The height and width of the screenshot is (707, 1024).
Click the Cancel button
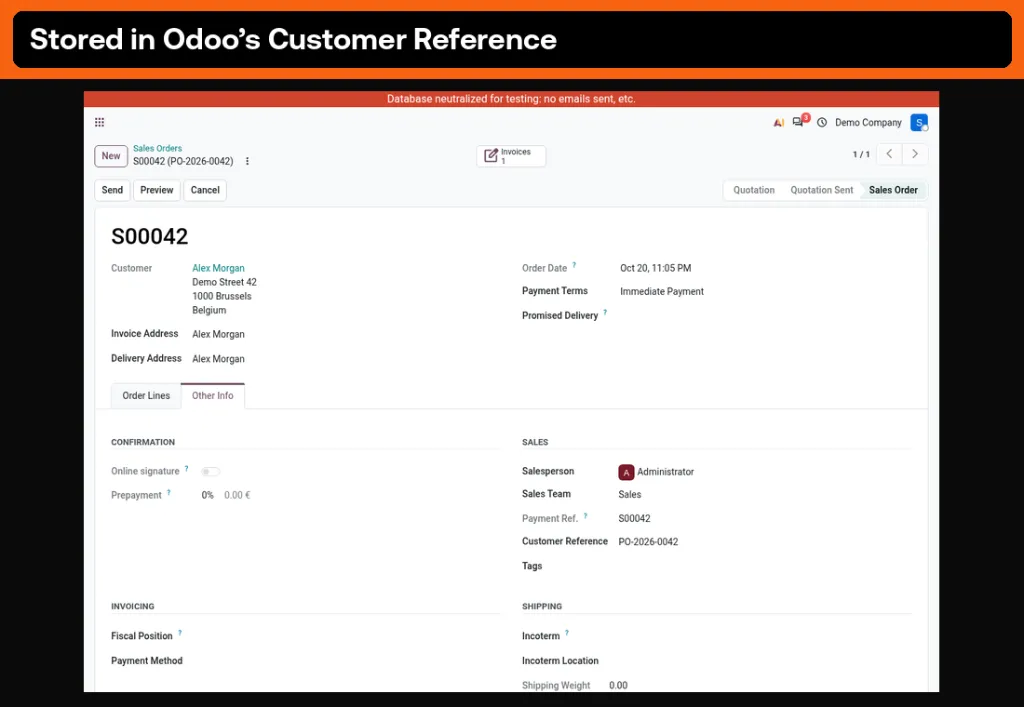[205, 190]
